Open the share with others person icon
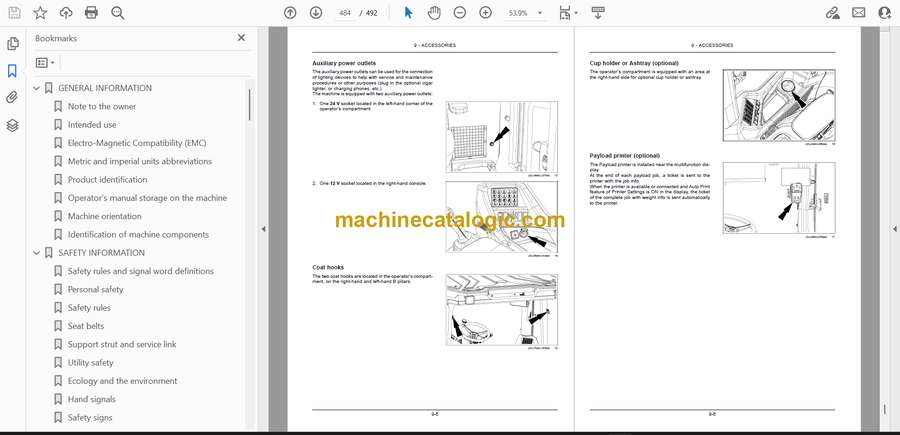The image size is (900, 435). [885, 13]
